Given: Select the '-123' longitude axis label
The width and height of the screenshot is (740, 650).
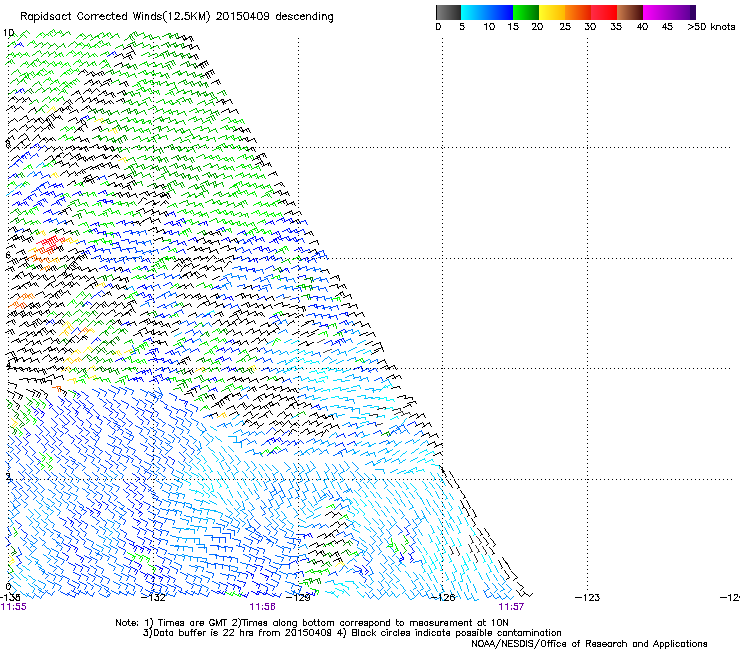Looking at the screenshot, I should [x=588, y=598].
